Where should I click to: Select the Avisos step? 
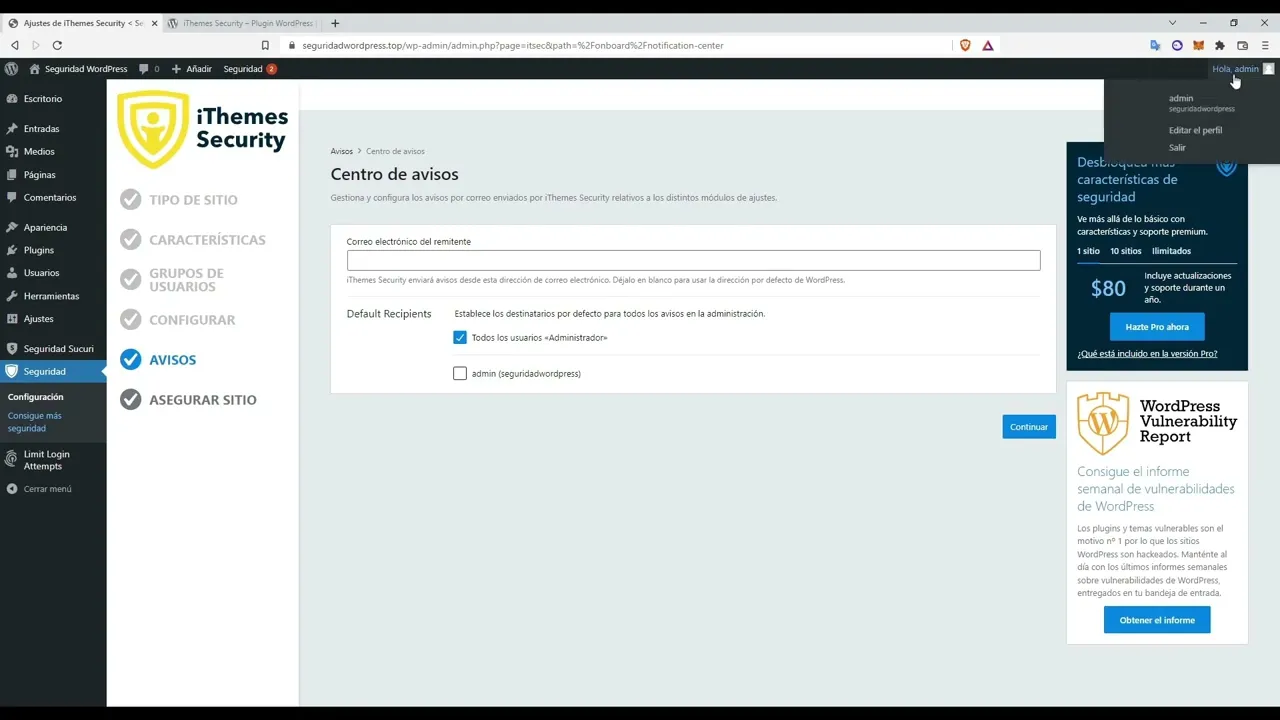point(158,360)
